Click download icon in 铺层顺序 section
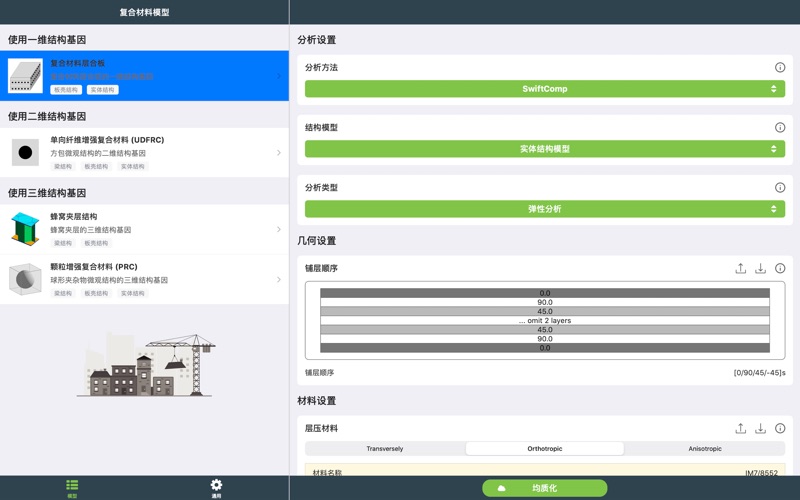Image resolution: width=800 pixels, height=500 pixels. click(760, 268)
